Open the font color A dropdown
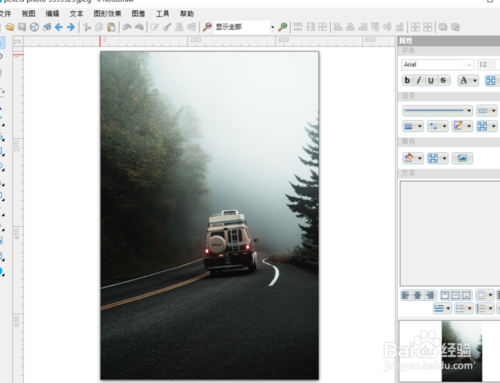 click(468, 80)
